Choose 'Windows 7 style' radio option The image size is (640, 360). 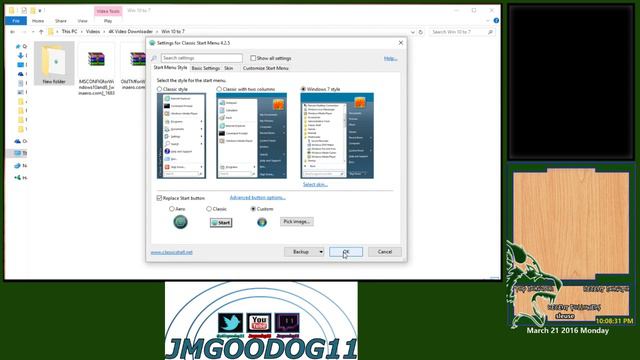pos(303,89)
